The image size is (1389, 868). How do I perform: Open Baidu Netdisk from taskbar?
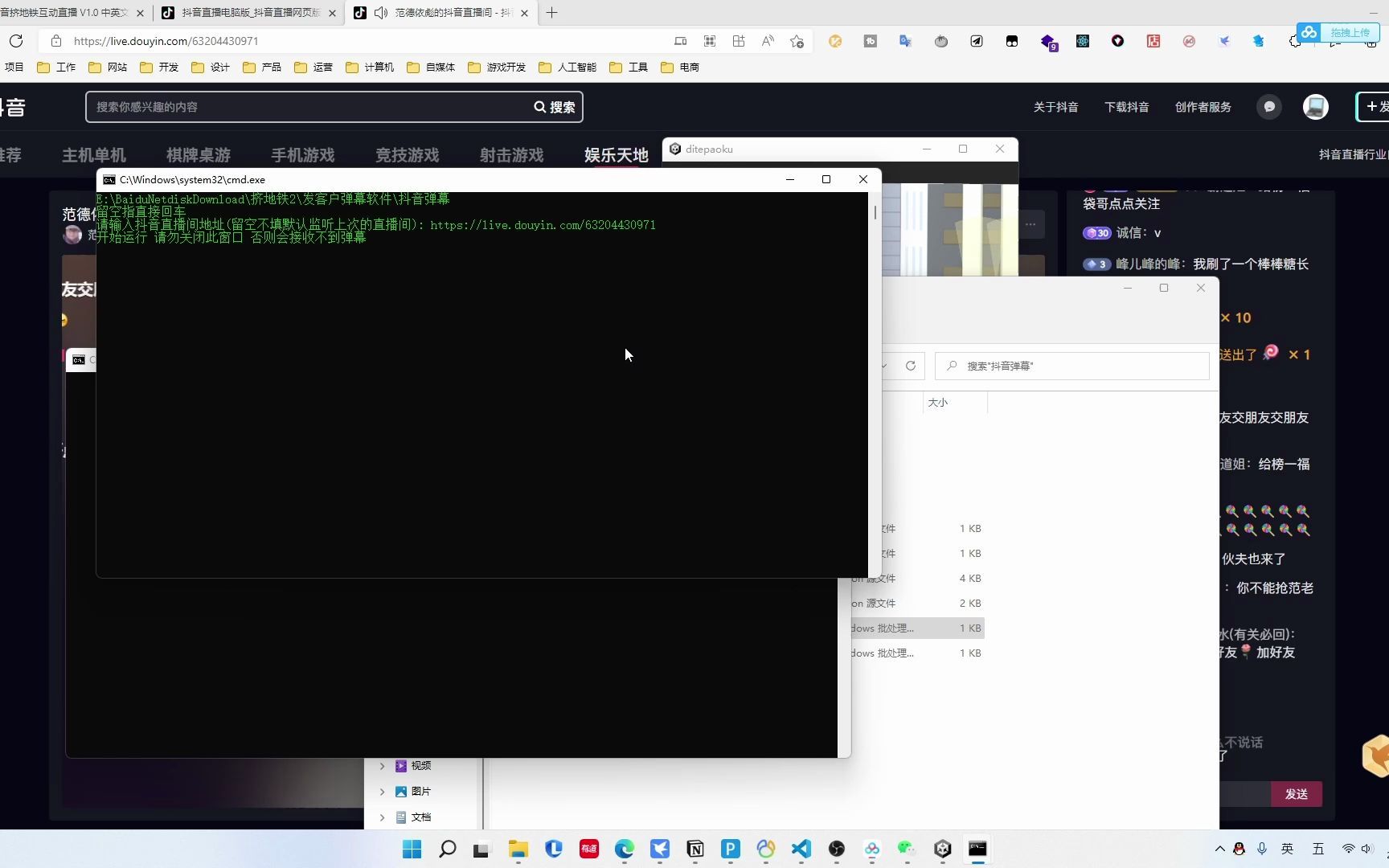pos(872,849)
